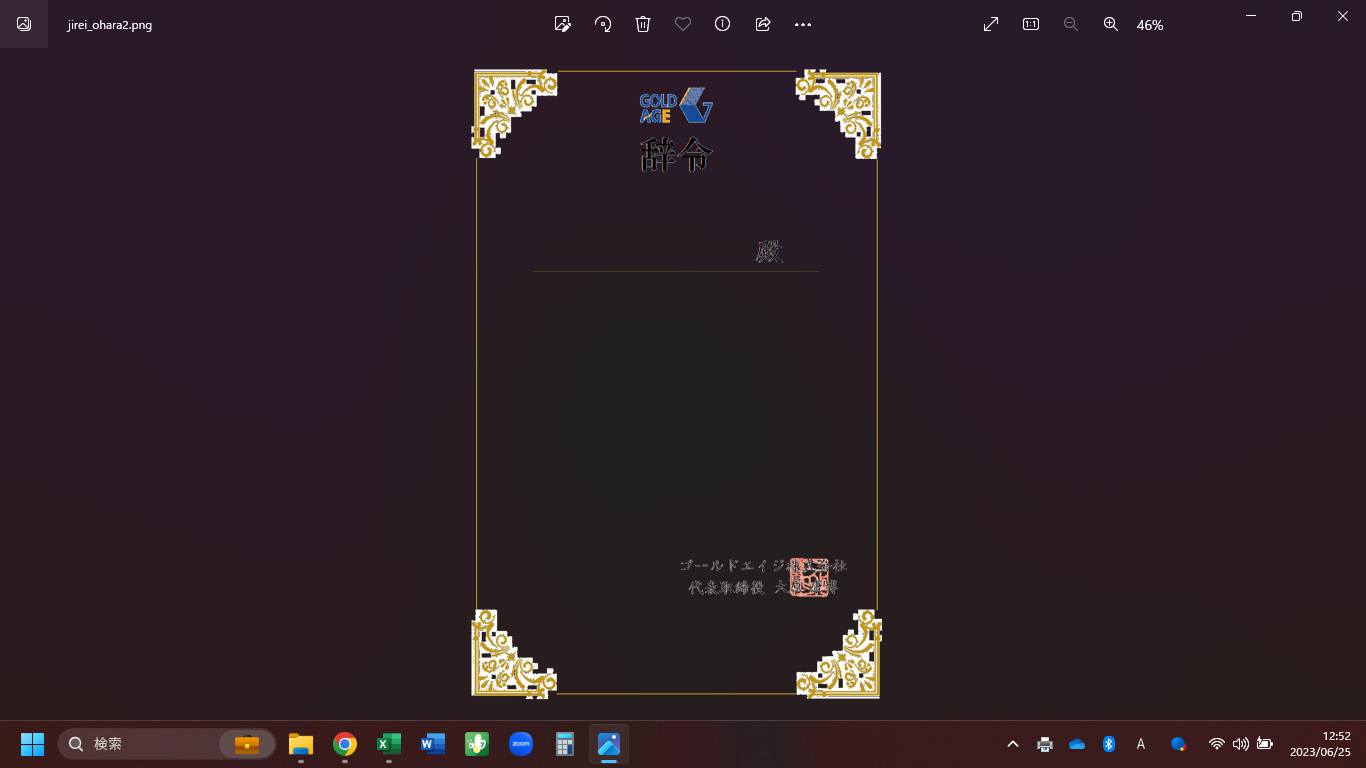Image resolution: width=1366 pixels, height=768 pixels.
Task: Show file info with the info icon
Action: coord(722,24)
